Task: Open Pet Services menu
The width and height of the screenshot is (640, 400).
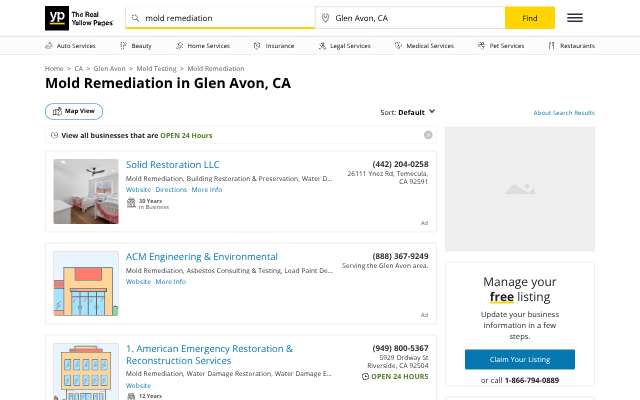Action: click(x=501, y=46)
